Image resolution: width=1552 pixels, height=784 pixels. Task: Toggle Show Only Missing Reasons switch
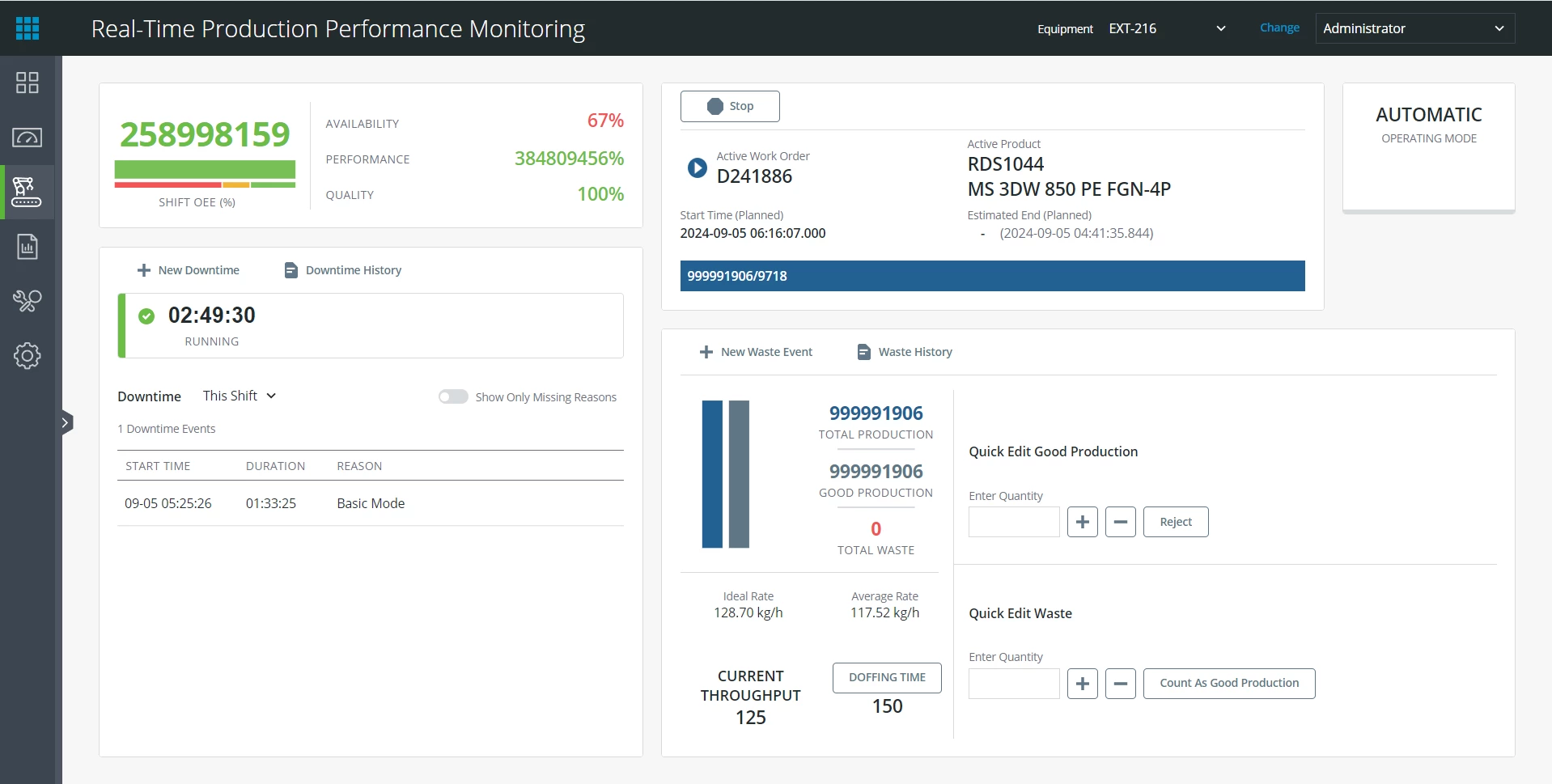(453, 396)
